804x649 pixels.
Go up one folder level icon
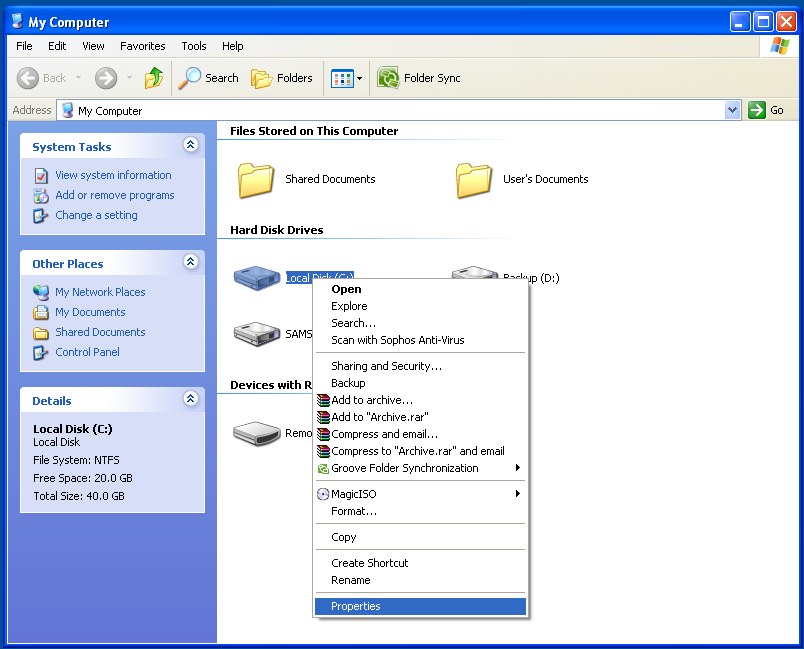[x=153, y=78]
